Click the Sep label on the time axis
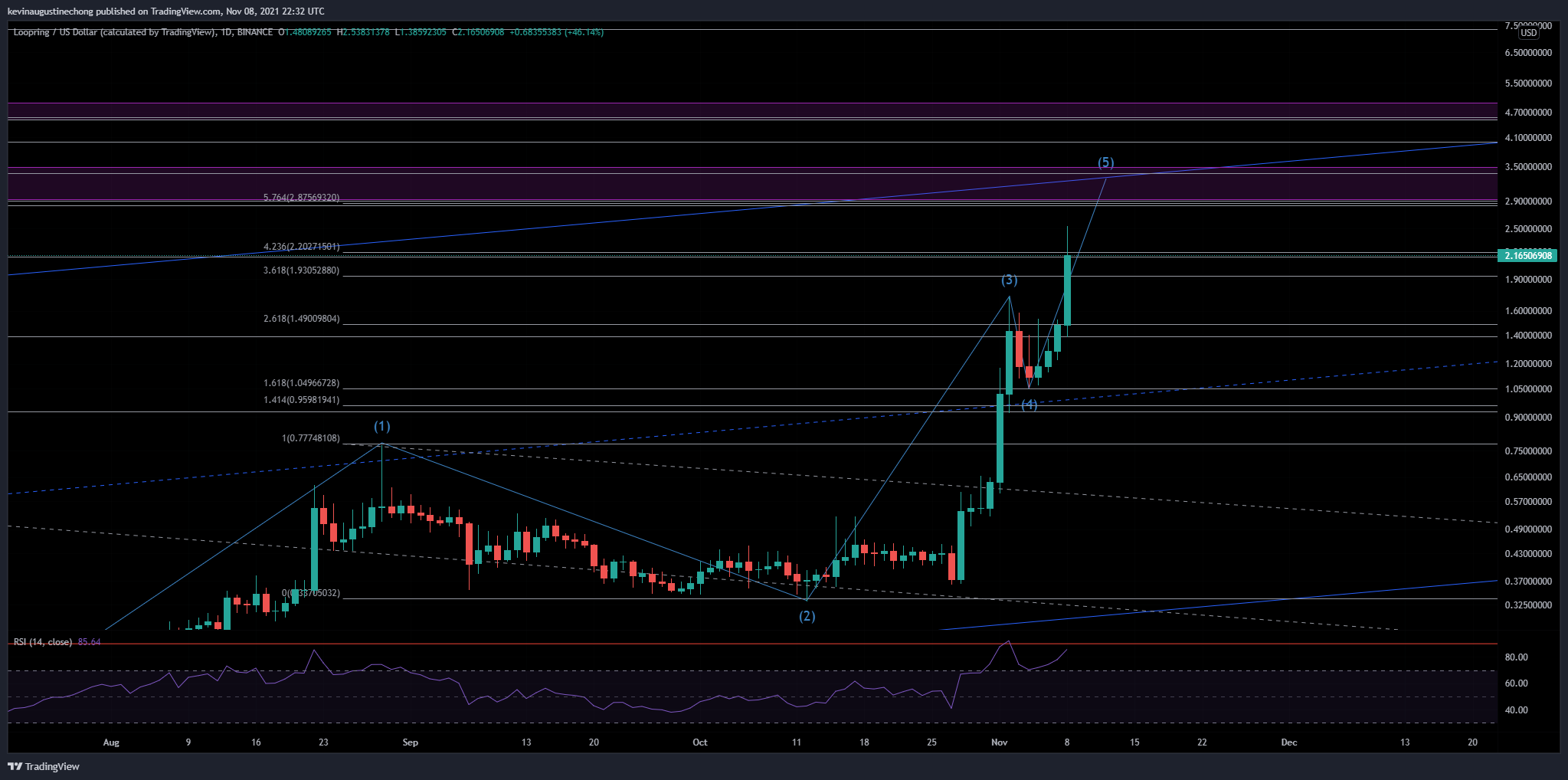The height and width of the screenshot is (780, 1568). pos(411,742)
